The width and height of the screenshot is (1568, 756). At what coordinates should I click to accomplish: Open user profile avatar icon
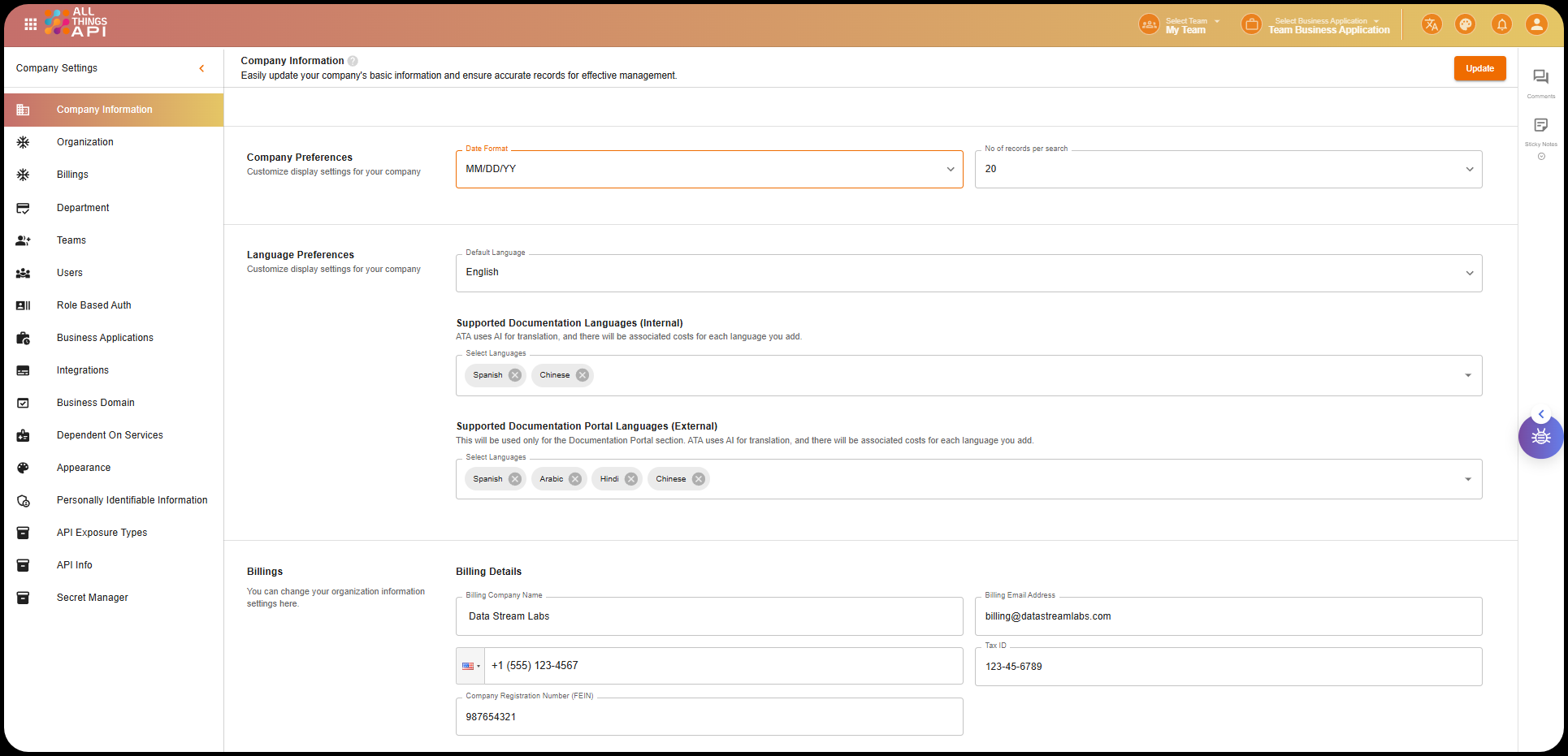pyautogui.click(x=1536, y=24)
